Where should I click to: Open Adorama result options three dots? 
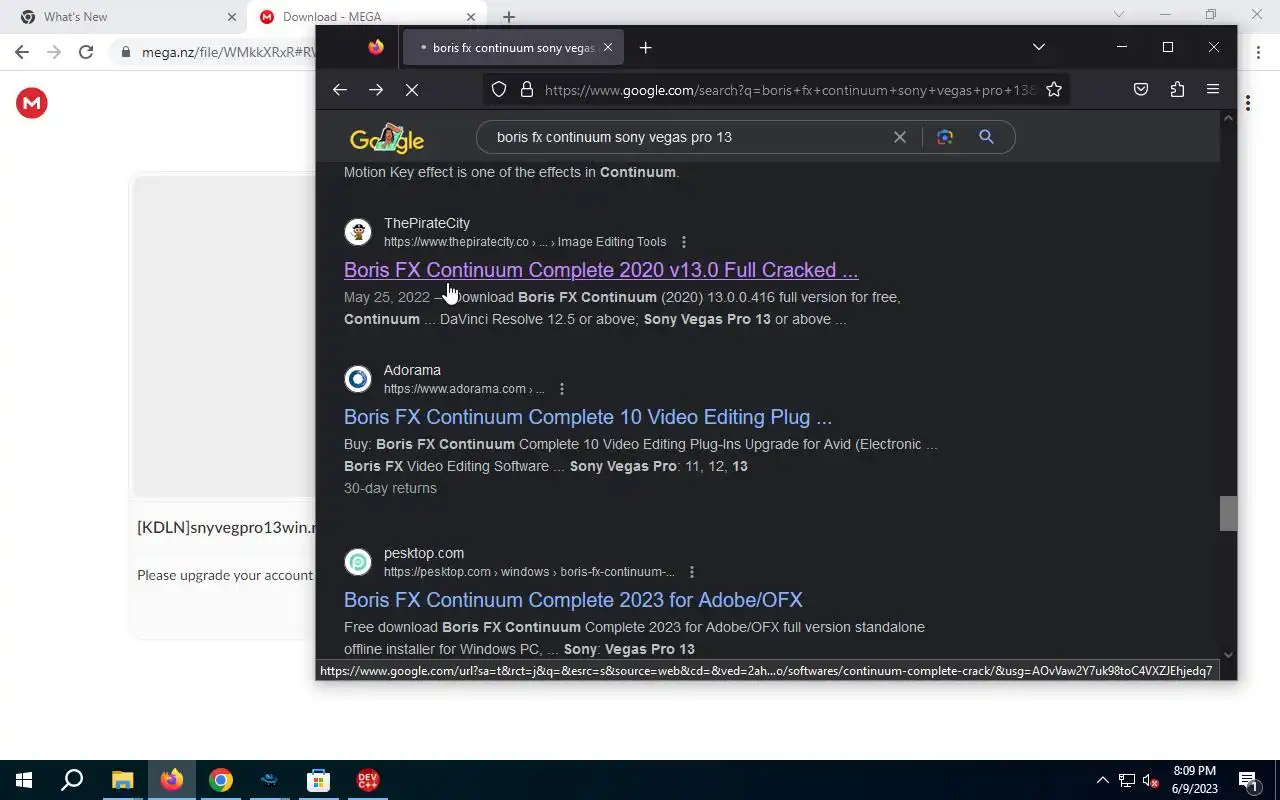(562, 389)
